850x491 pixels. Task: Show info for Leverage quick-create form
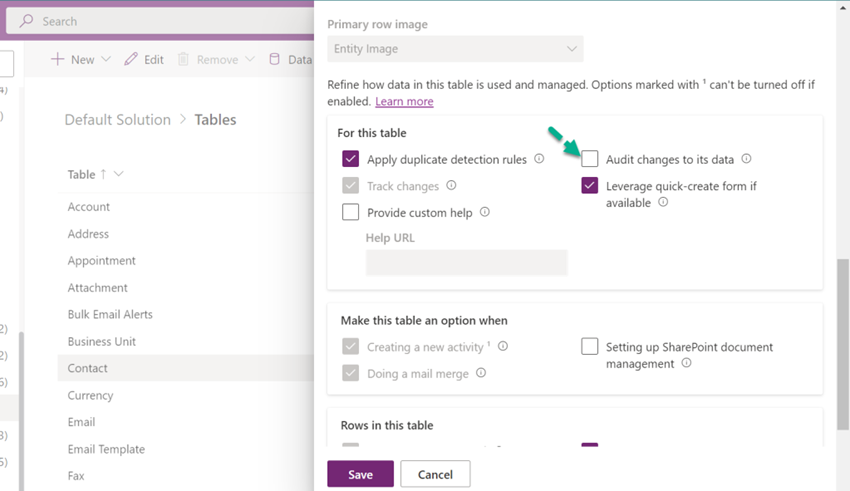[663, 202]
